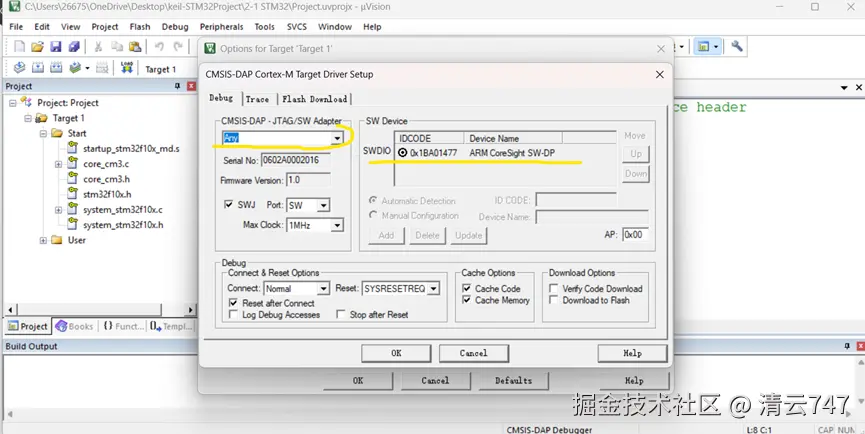Click the Save All icon in toolbar
Screen dimensions: 865x434
74,47
